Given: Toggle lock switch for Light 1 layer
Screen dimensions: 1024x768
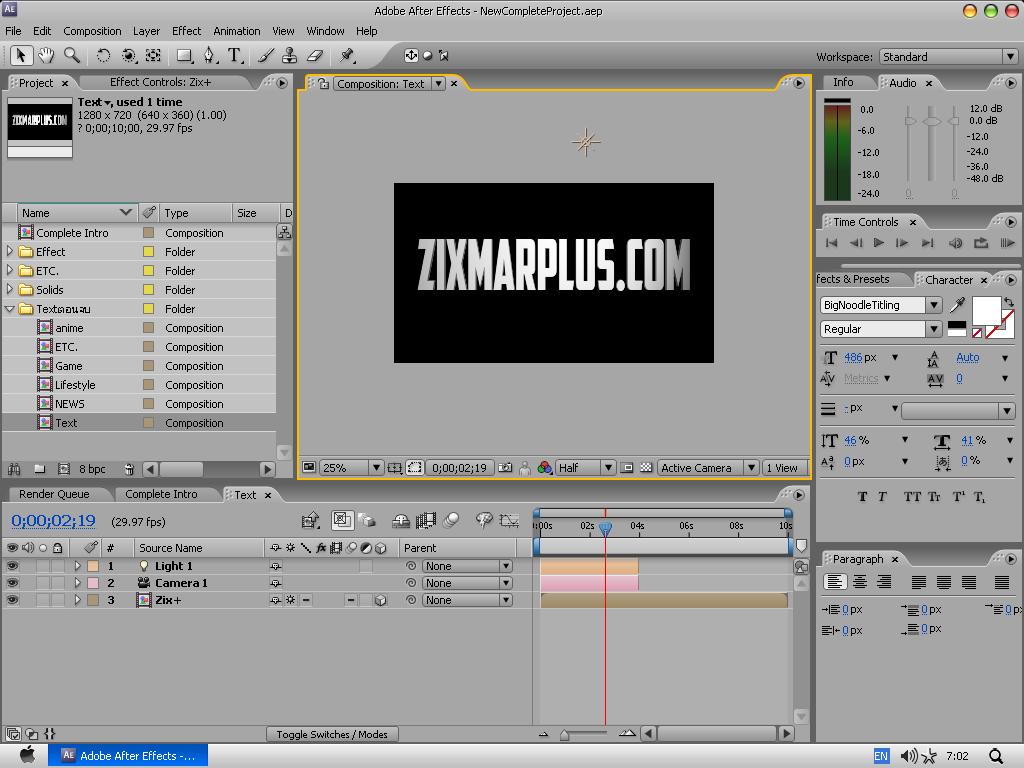Looking at the screenshot, I should click(58, 566).
